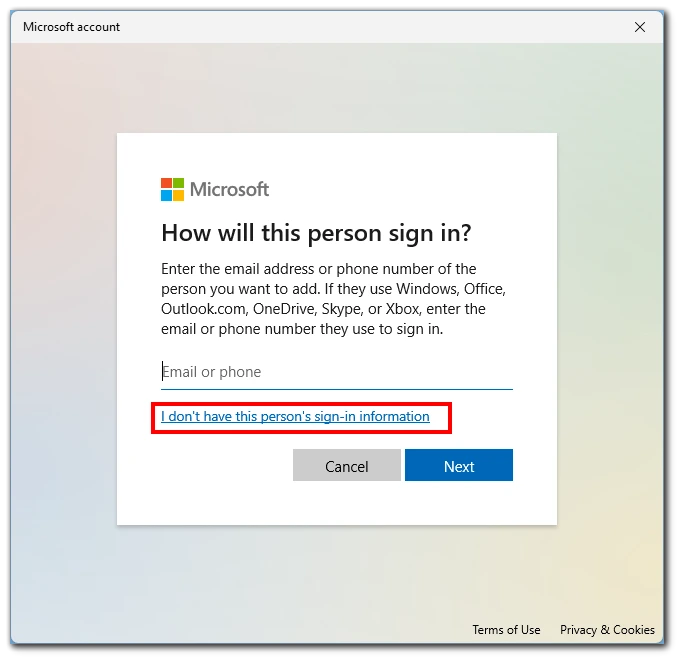Close the Microsoft account window

click(640, 27)
